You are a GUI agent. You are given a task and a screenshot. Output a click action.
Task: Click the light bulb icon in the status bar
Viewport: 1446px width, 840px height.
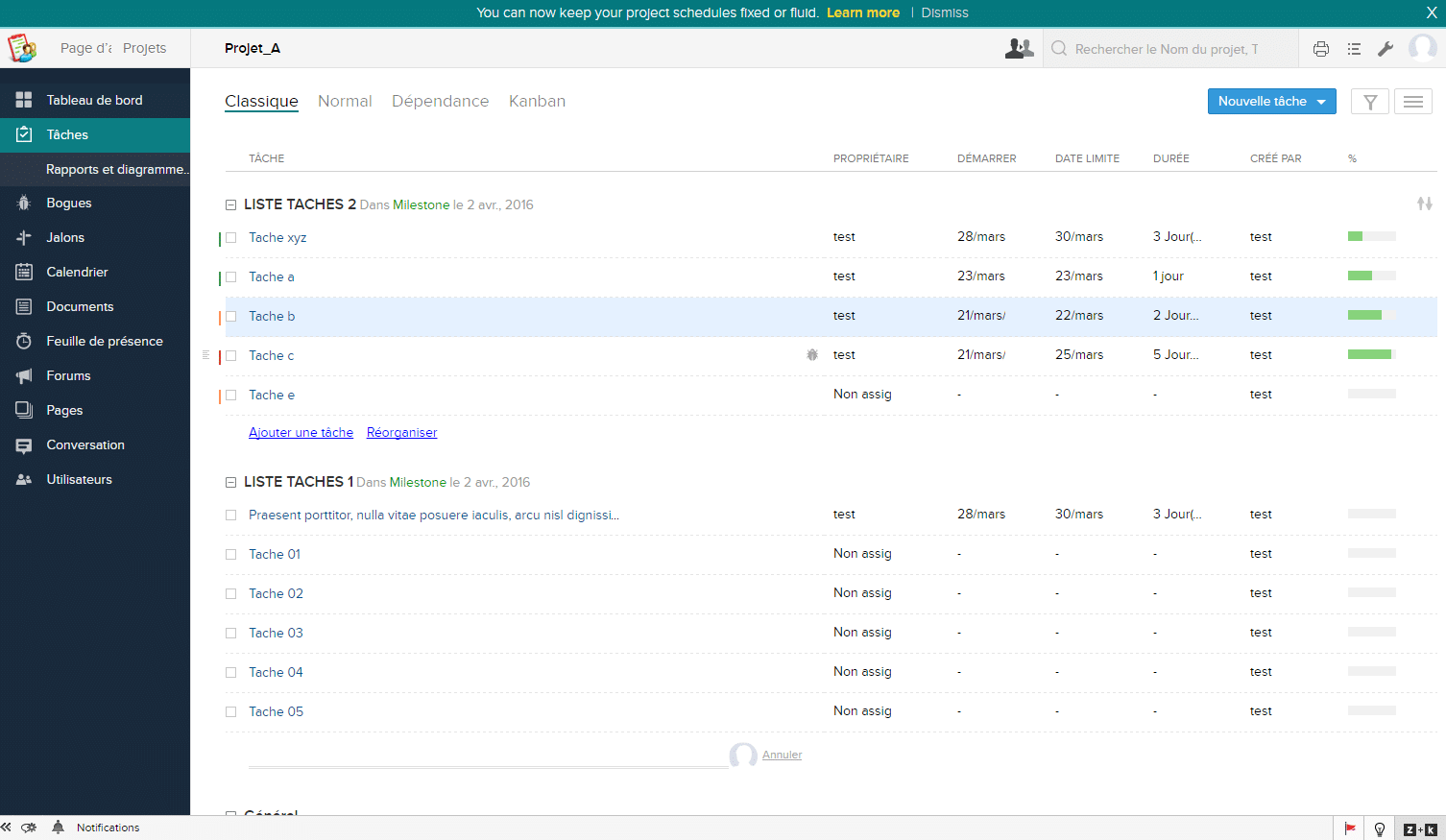point(1380,828)
